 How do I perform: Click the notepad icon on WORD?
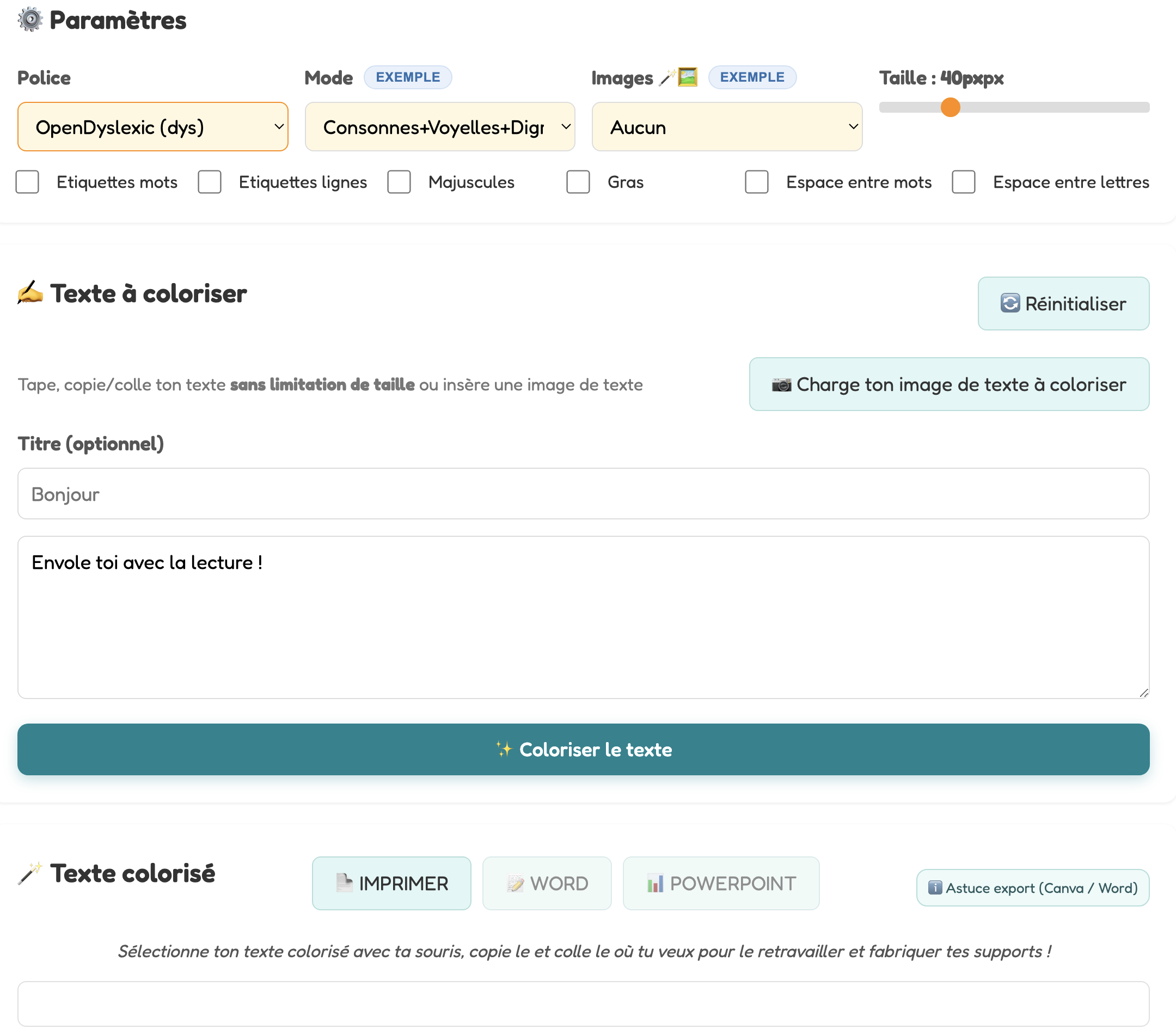pyautogui.click(x=515, y=884)
